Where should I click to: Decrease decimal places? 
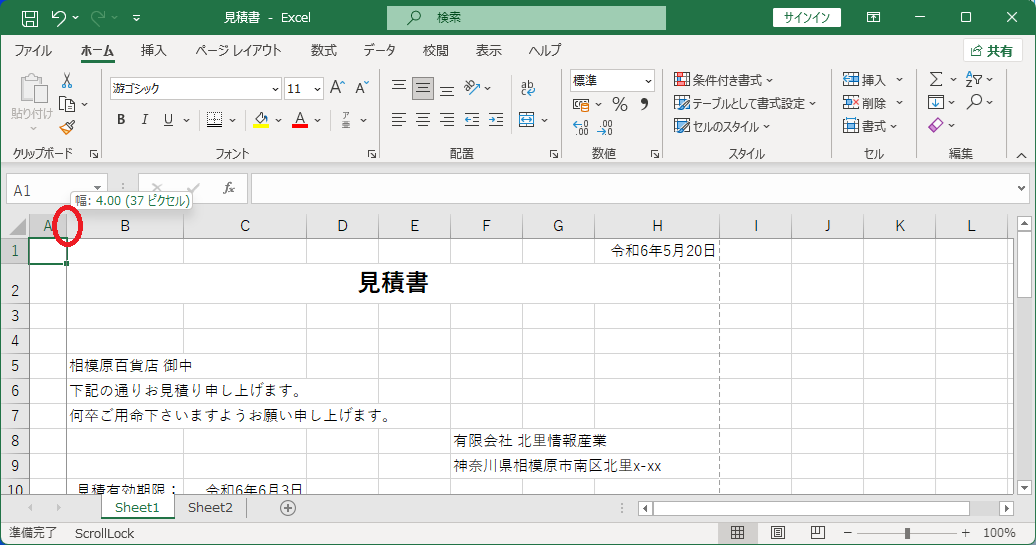pos(605,127)
